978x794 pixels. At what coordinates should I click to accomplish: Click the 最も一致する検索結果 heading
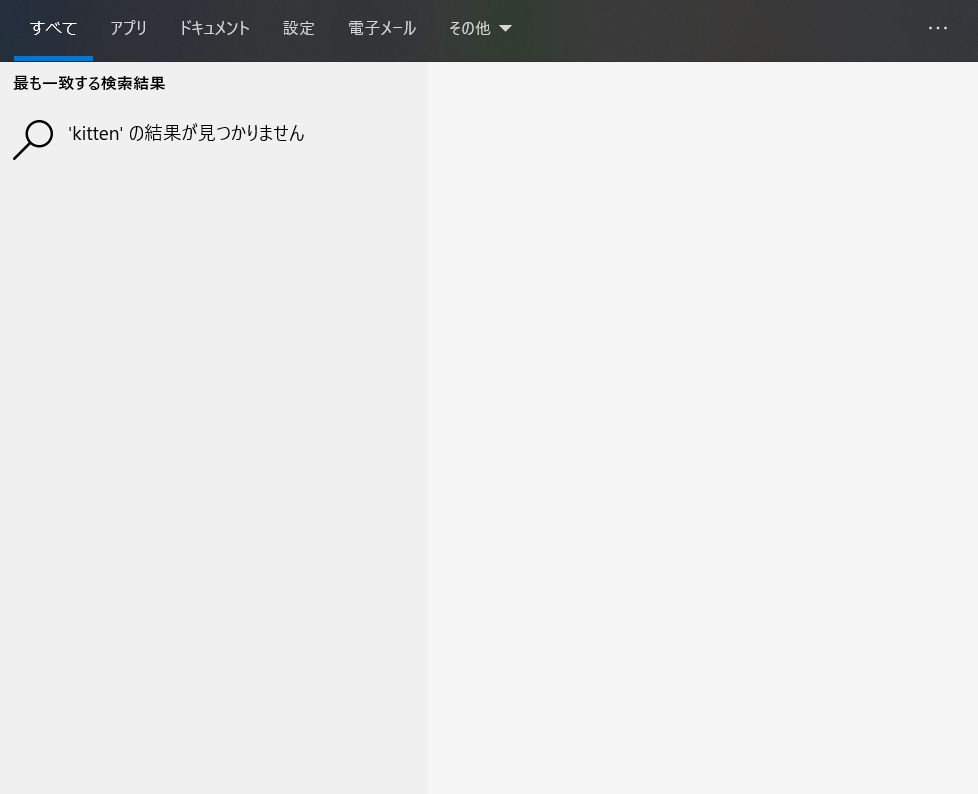click(x=89, y=84)
